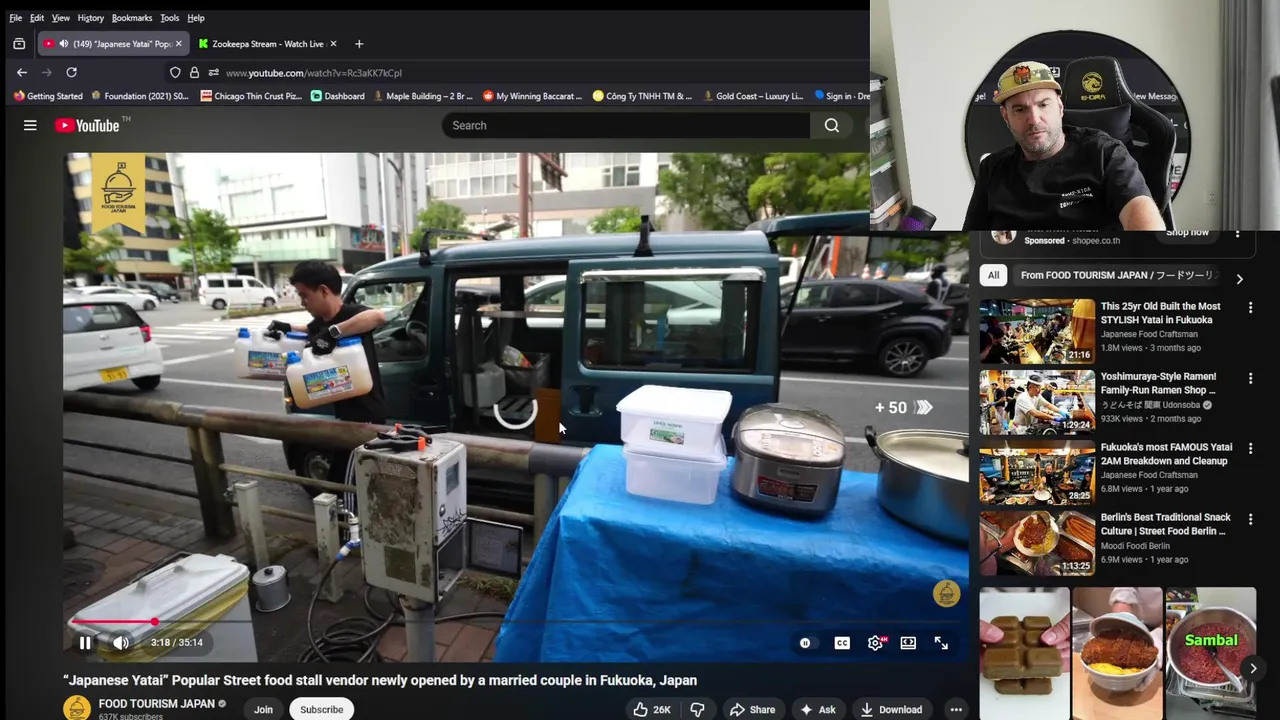Go back with browser back arrow
1280x720 pixels.
click(x=22, y=72)
